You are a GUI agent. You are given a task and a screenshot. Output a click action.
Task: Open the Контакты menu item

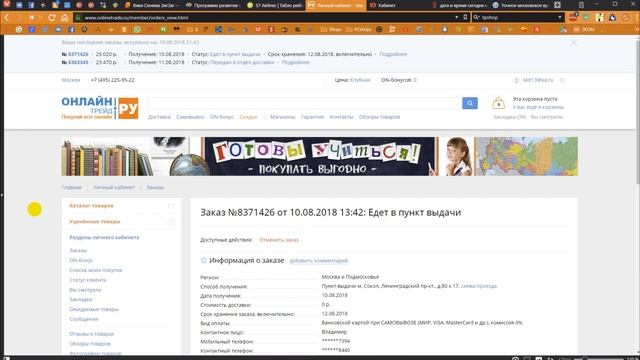341,117
